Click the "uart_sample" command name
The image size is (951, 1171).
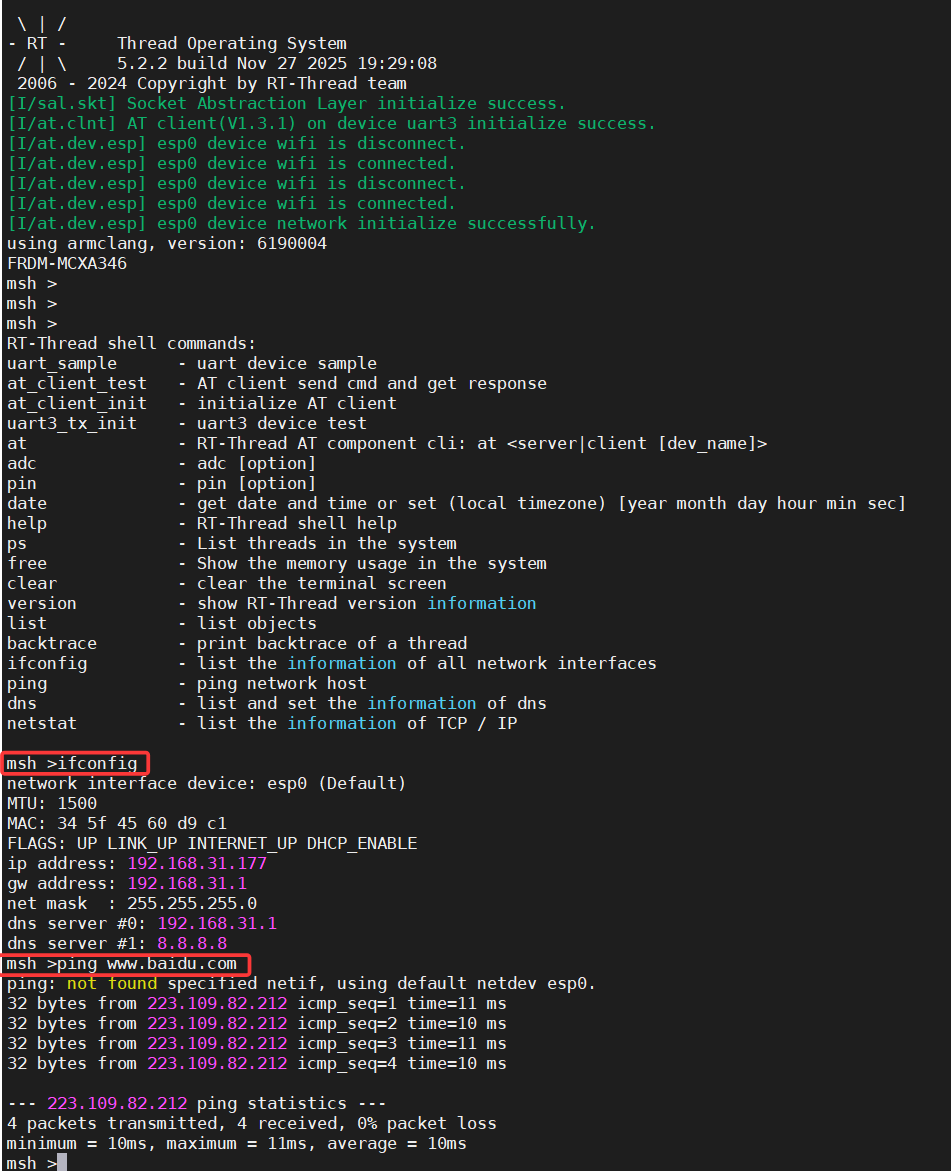coord(62,363)
